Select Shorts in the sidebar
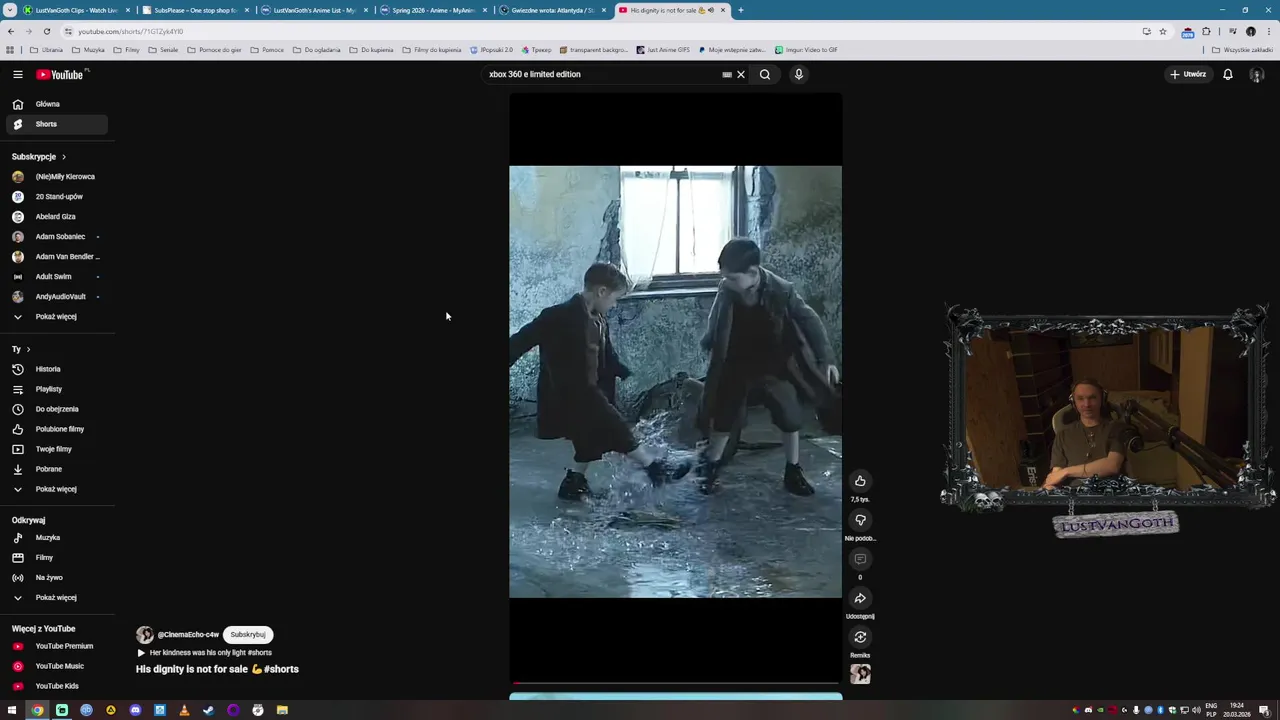1280x720 pixels. click(55, 124)
